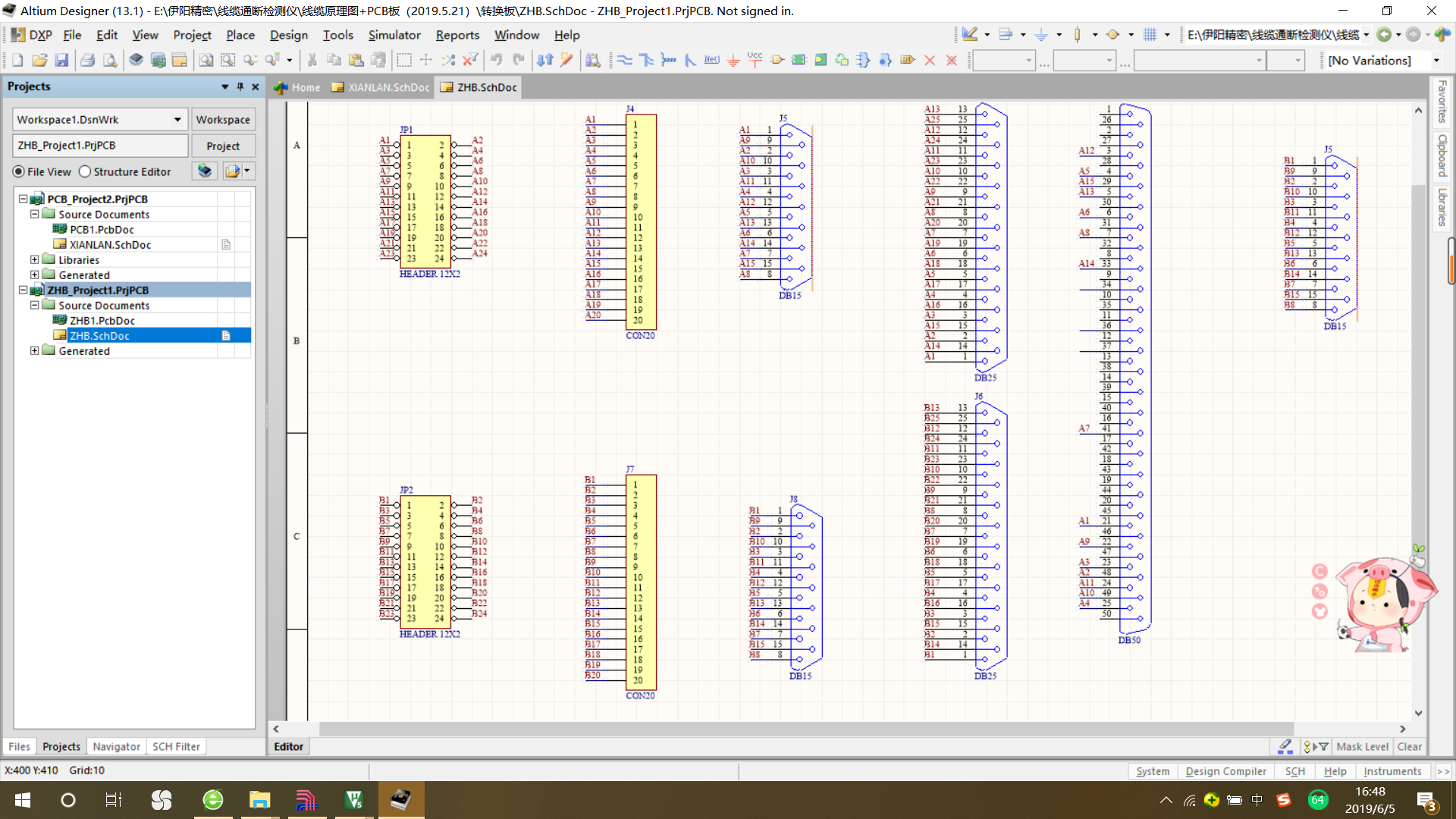Open the Navigator panel tab
Viewport: 1456px width, 819px height.
[116, 746]
